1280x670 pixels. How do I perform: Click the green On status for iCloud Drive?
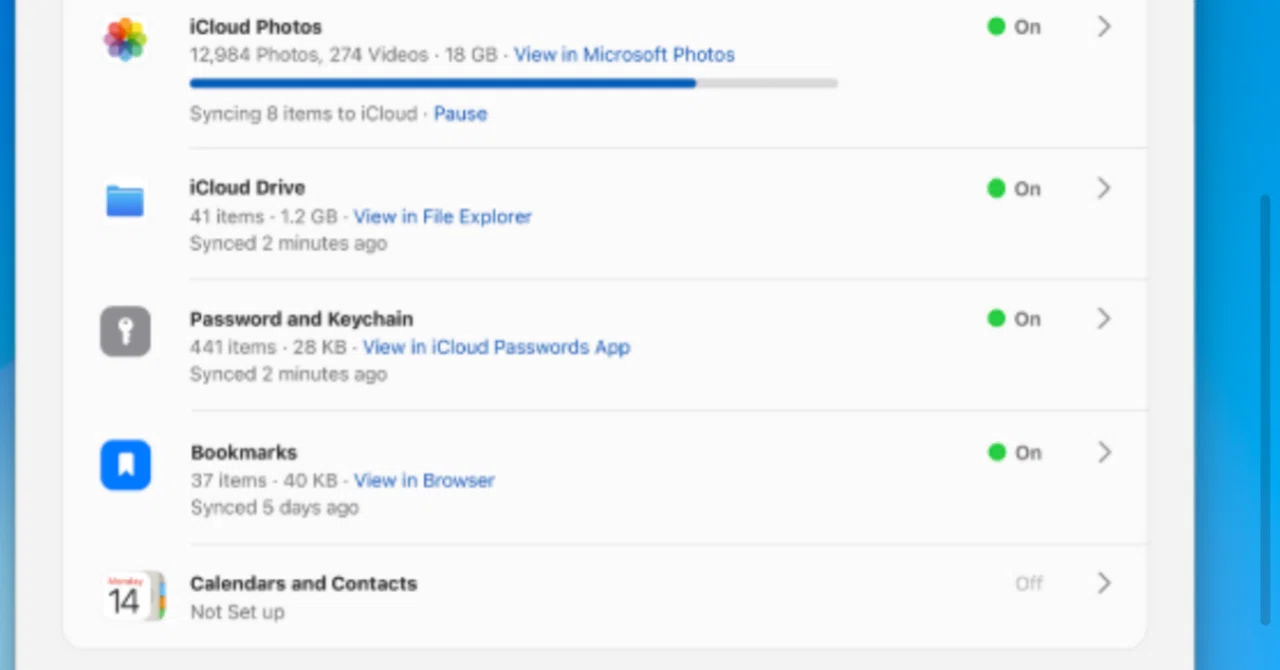(1014, 188)
